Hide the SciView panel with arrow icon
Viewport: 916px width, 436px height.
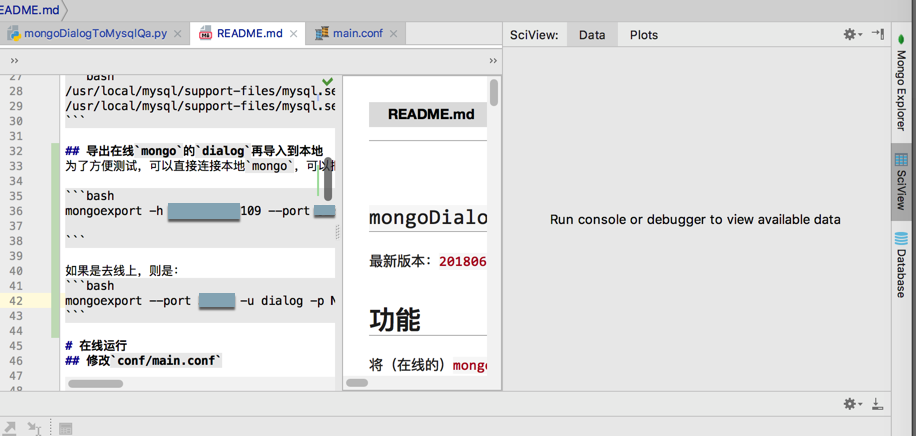877,34
